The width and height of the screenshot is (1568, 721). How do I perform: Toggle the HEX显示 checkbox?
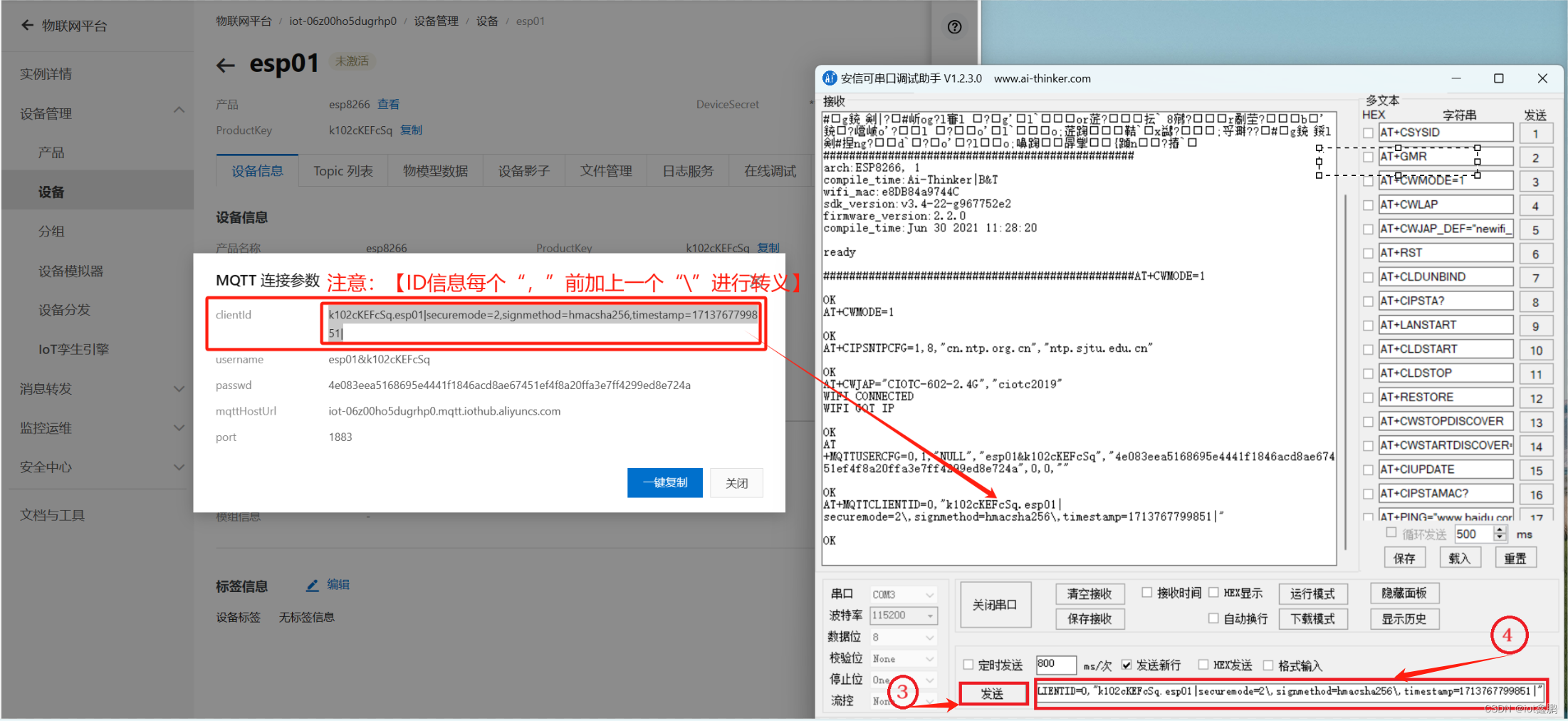1213,592
